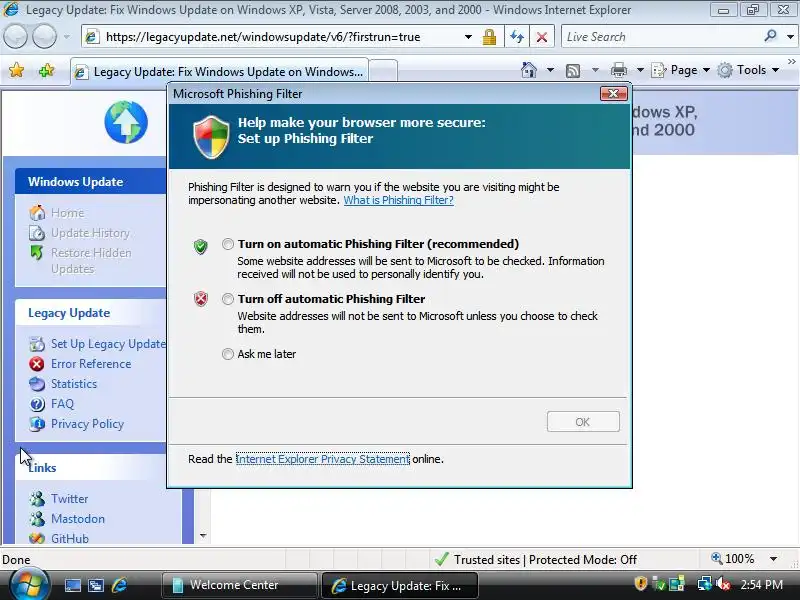This screenshot has height=600, width=800.
Task: Click the sidebar scroll down arrow
Action: 203,535
